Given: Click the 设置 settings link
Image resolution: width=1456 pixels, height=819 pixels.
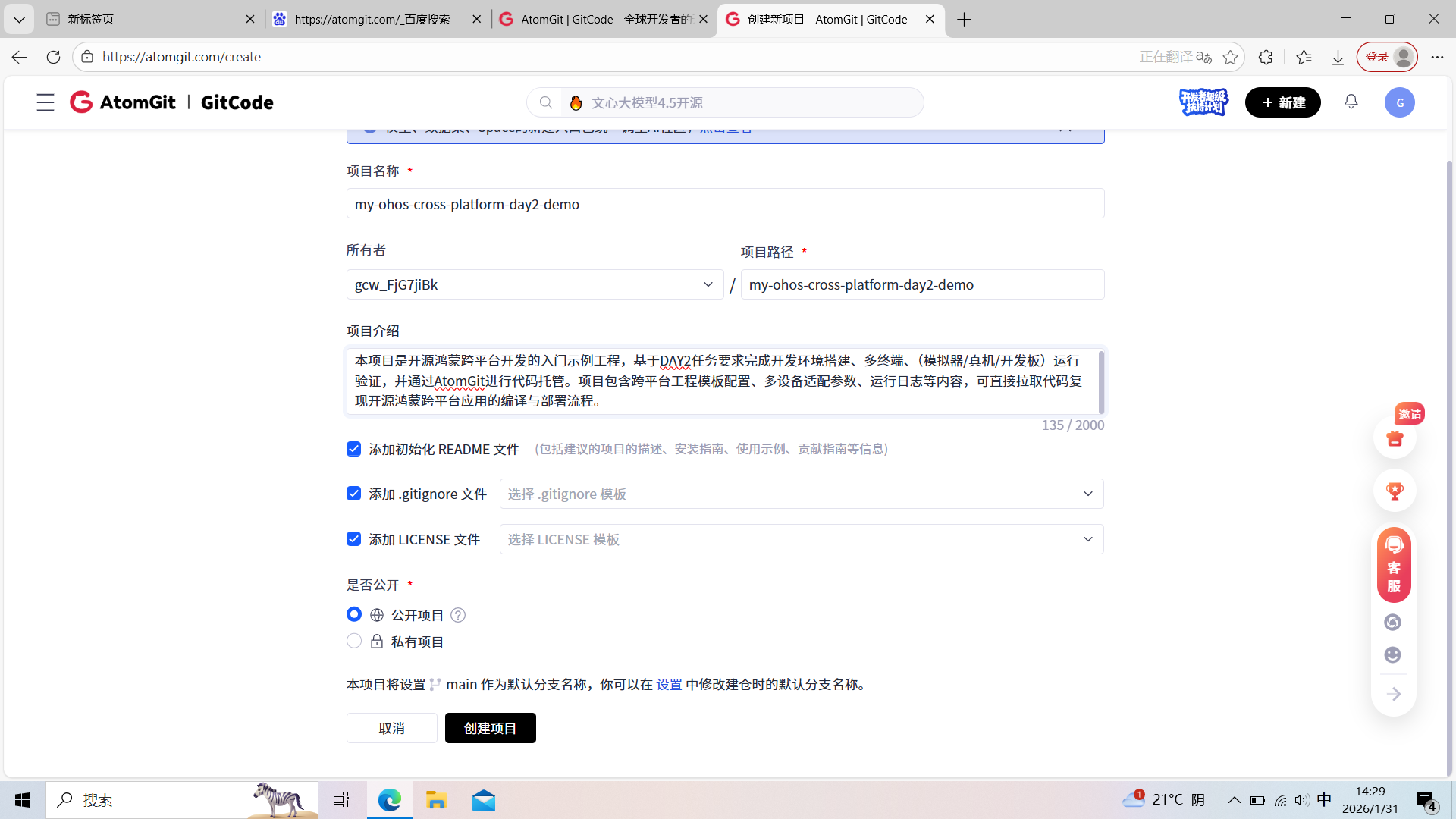Looking at the screenshot, I should click(669, 684).
